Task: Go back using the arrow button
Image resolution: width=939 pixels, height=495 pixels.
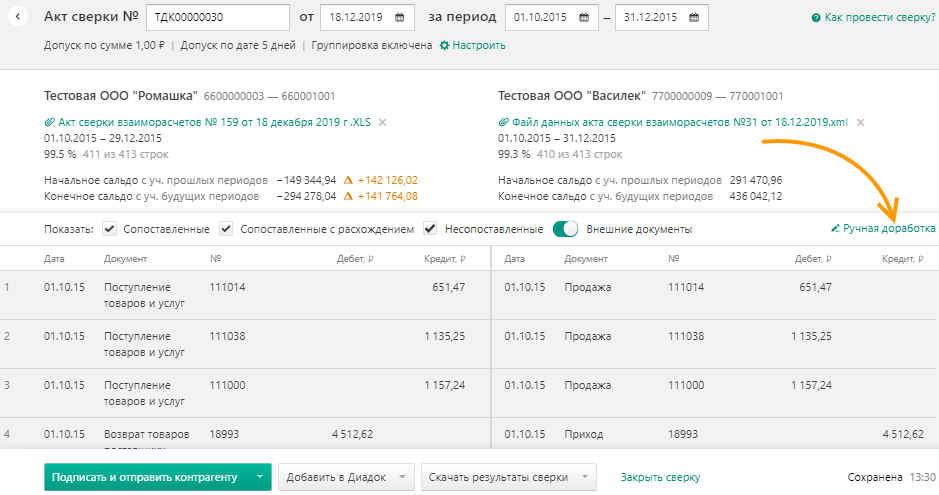Action: coord(19,17)
